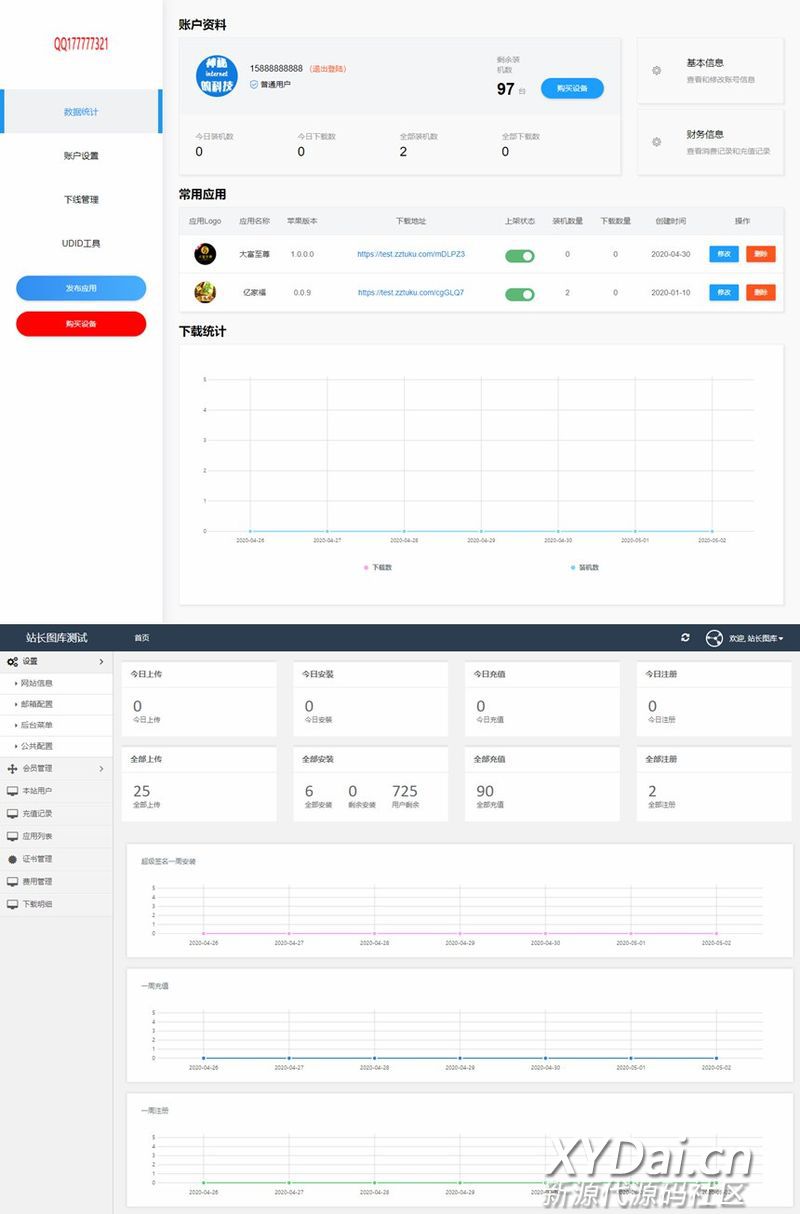Click the 大富至尊 app logo
Viewport: 800px width, 1214px height.
tap(204, 254)
